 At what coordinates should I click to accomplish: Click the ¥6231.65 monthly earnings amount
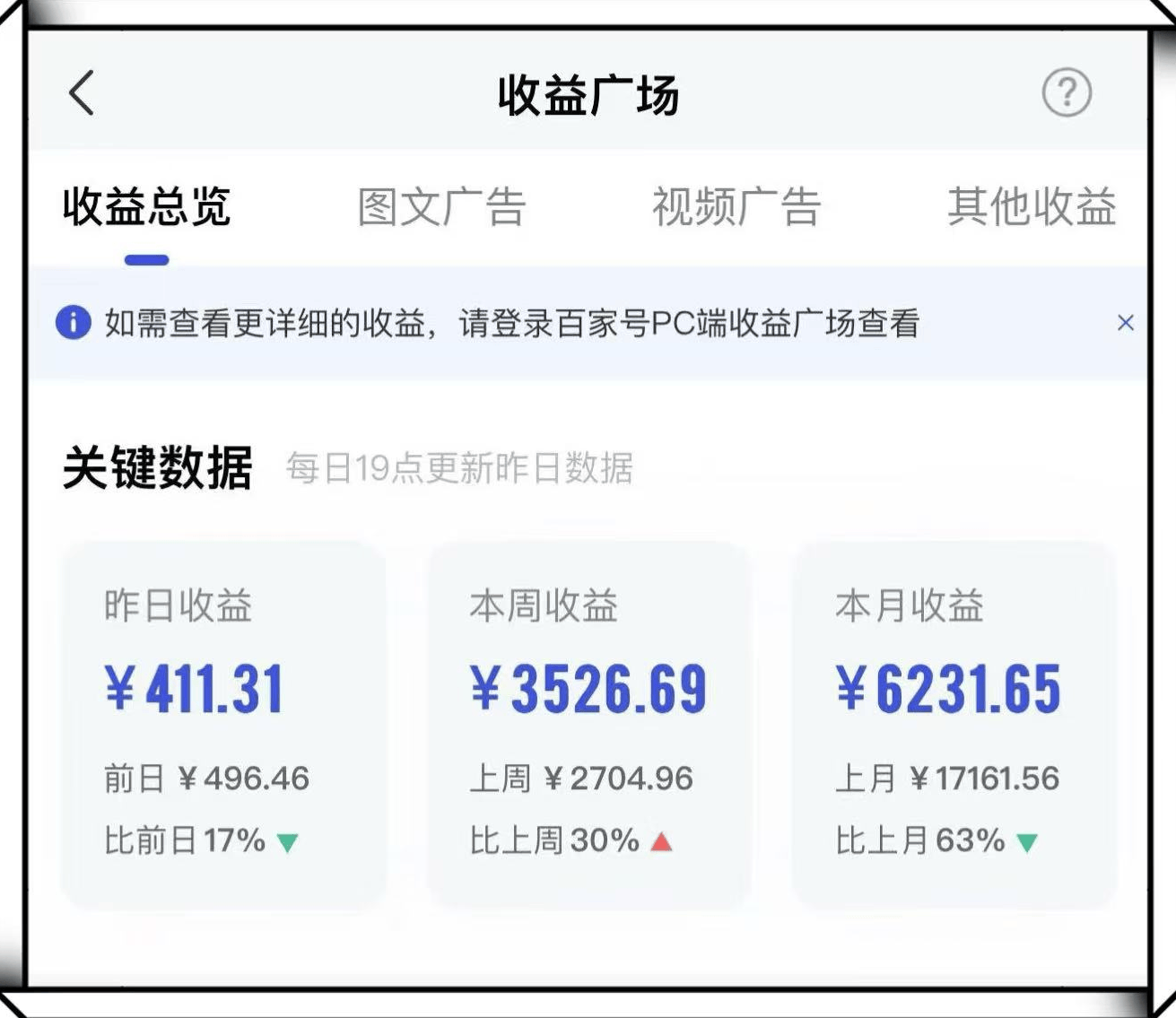[948, 689]
